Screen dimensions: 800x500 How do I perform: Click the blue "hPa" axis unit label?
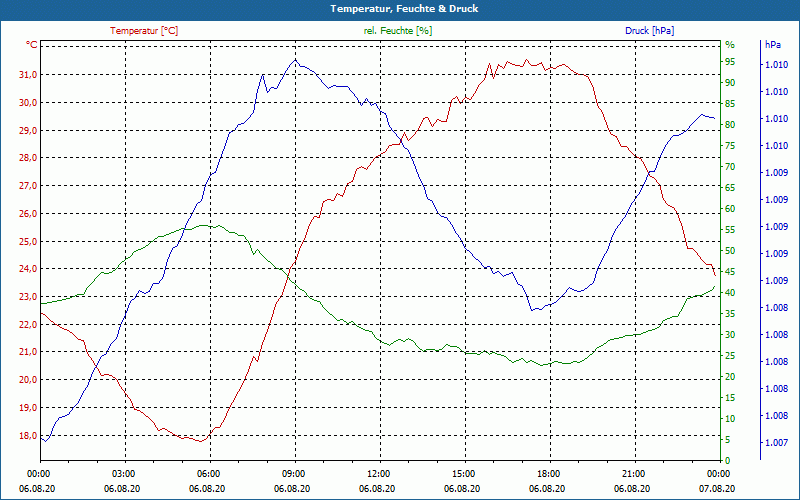772,45
